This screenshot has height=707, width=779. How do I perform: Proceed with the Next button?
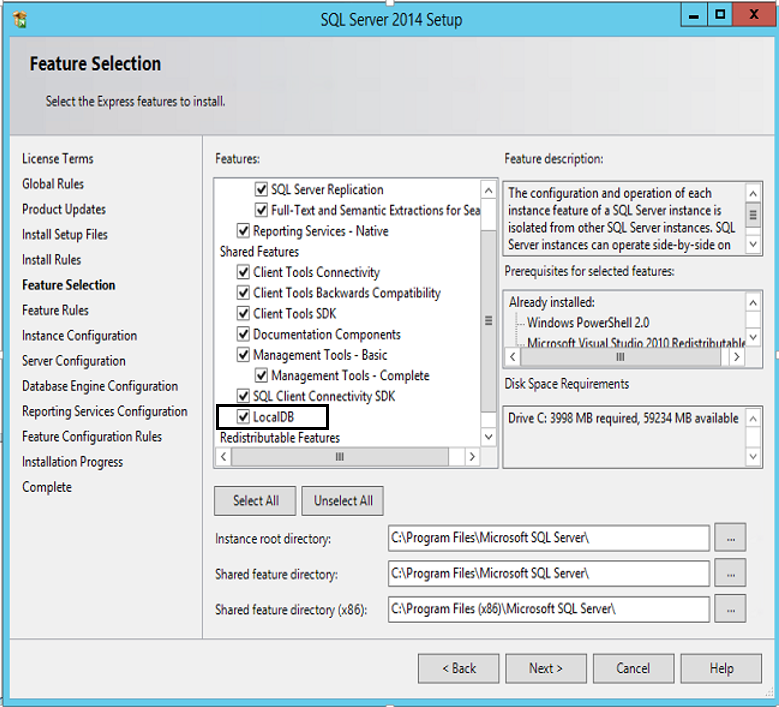(x=546, y=668)
